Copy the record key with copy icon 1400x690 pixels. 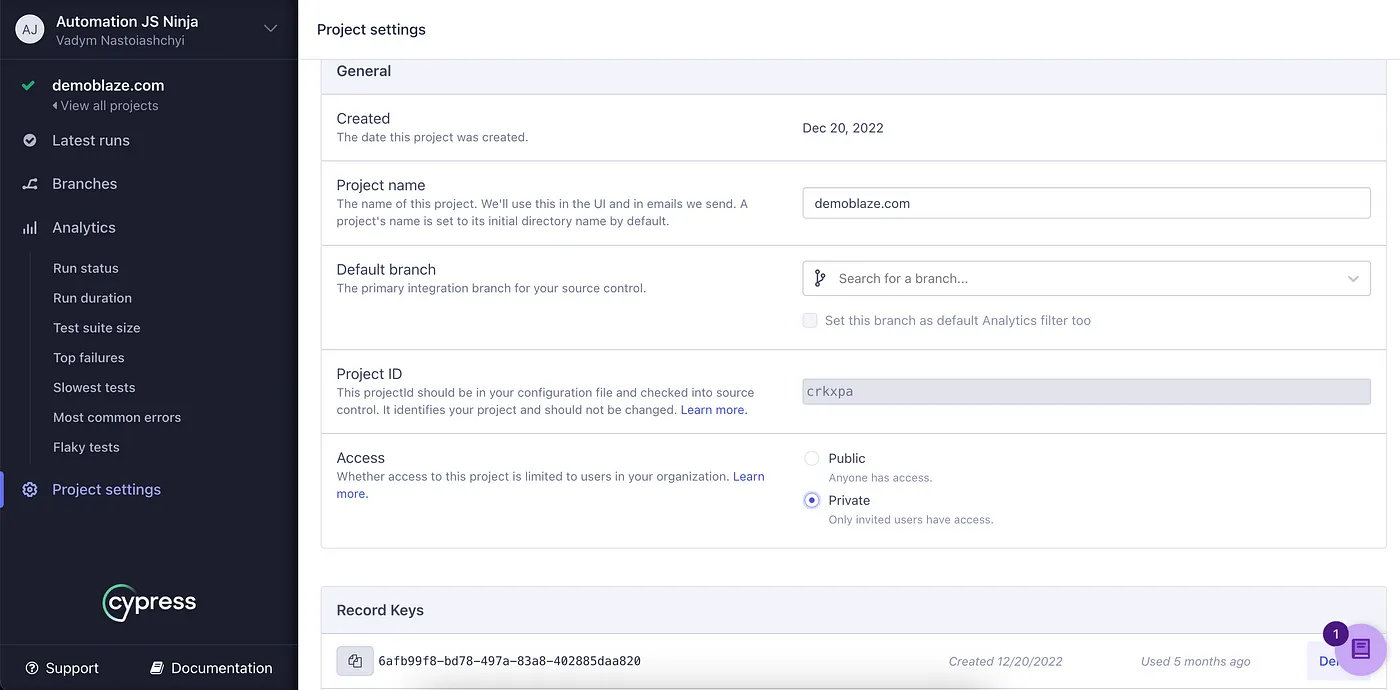pyautogui.click(x=354, y=661)
